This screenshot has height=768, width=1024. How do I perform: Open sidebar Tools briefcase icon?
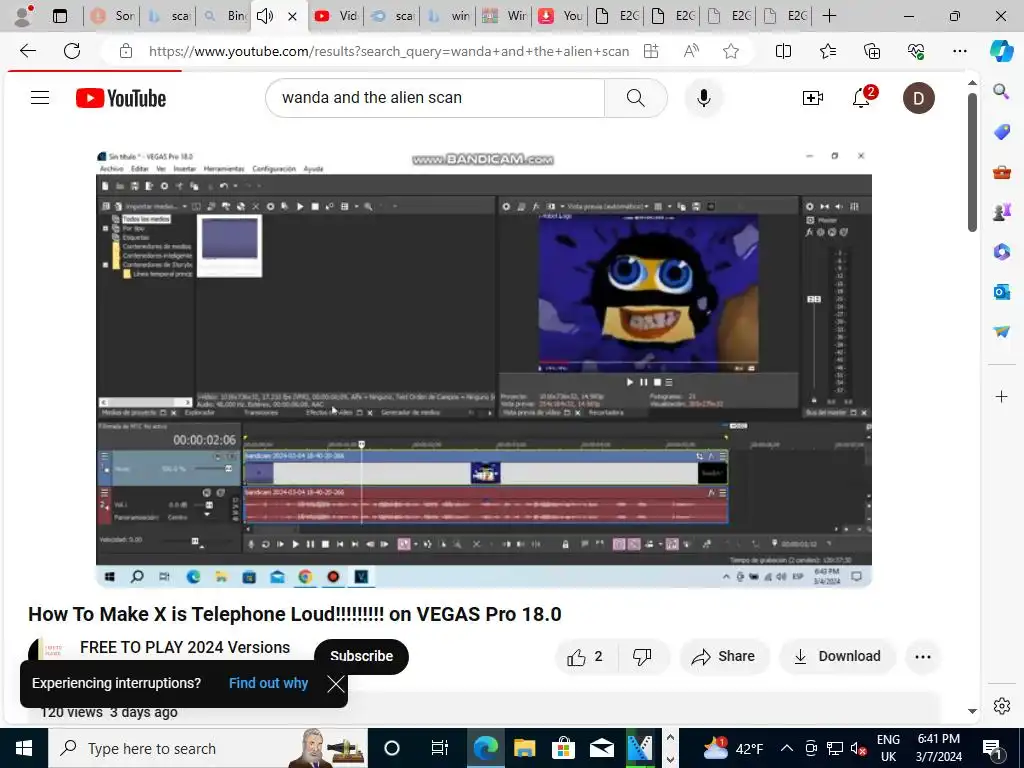(x=1001, y=172)
